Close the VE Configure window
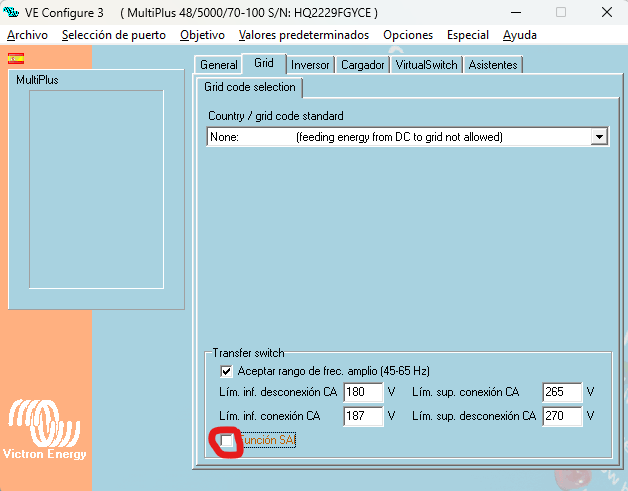This screenshot has height=491, width=628. (x=607, y=12)
